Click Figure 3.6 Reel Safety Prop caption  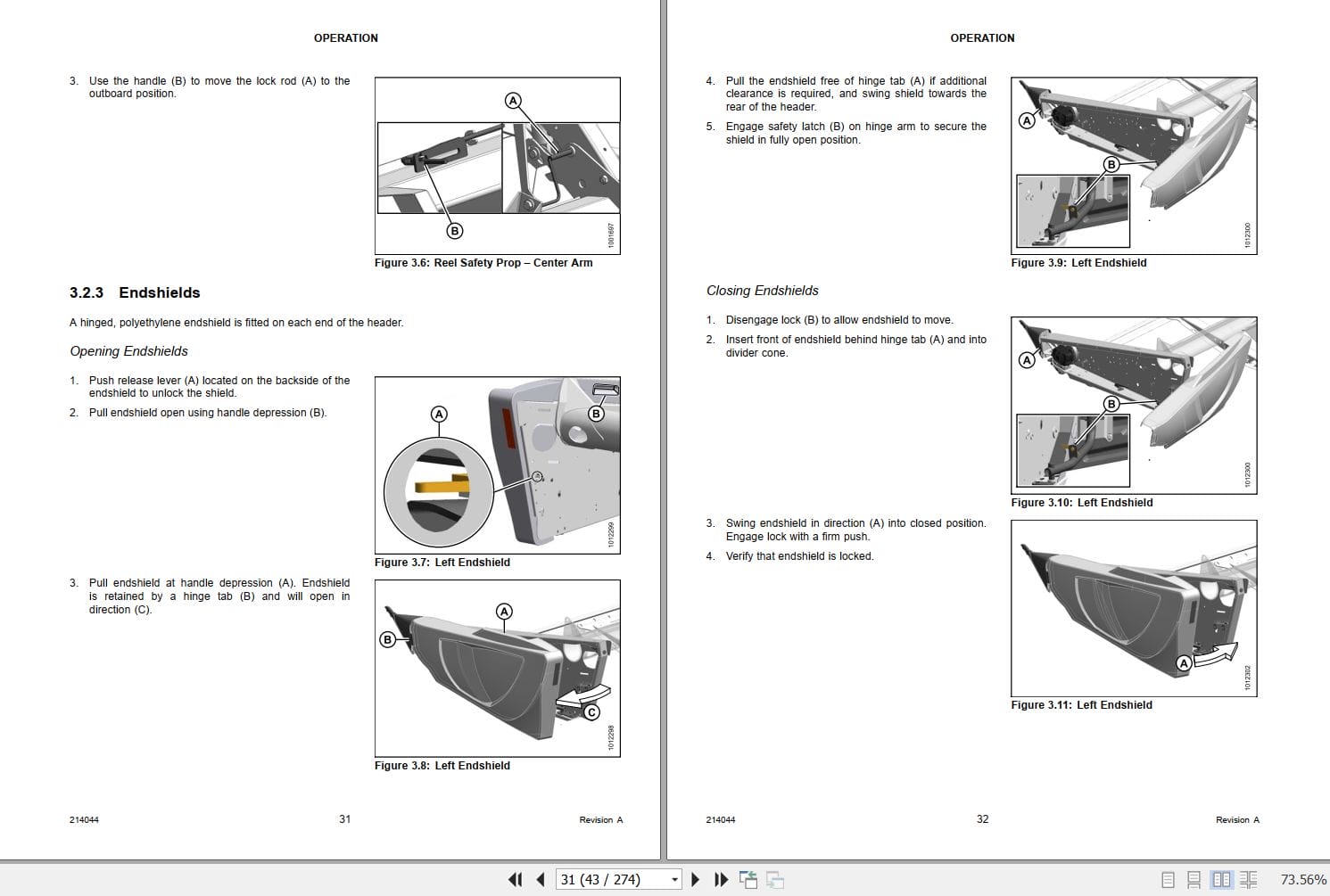pos(483,263)
